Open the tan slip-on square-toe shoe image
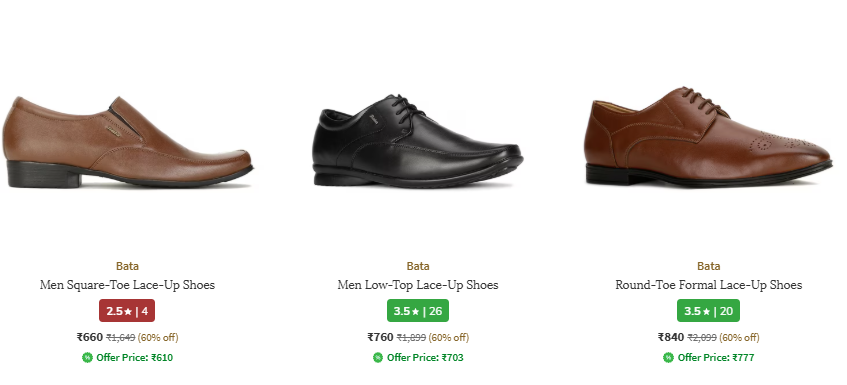847x385 pixels. (x=127, y=142)
